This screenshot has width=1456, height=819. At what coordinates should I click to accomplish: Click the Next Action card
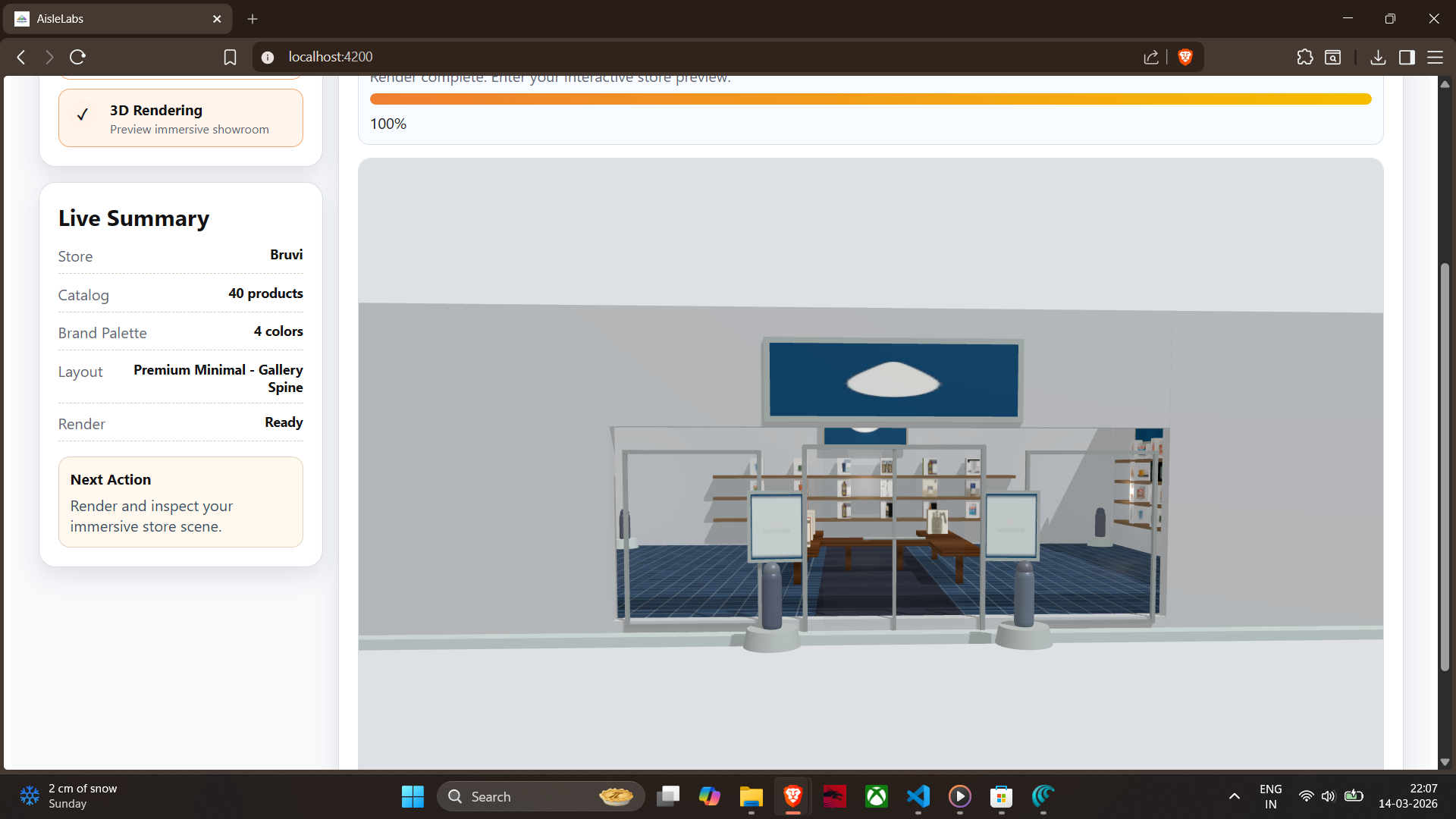180,502
